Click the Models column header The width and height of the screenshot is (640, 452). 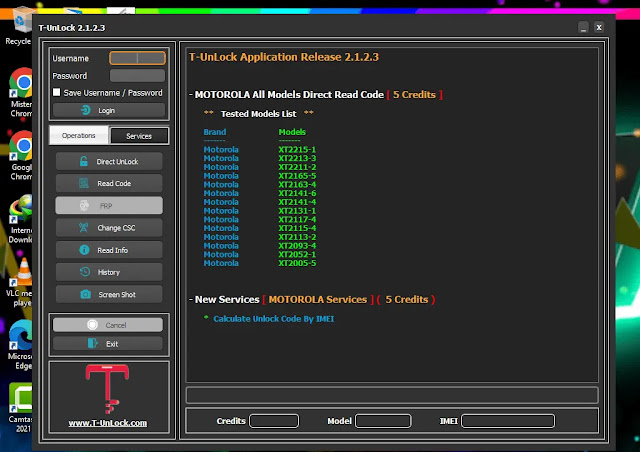click(x=292, y=132)
